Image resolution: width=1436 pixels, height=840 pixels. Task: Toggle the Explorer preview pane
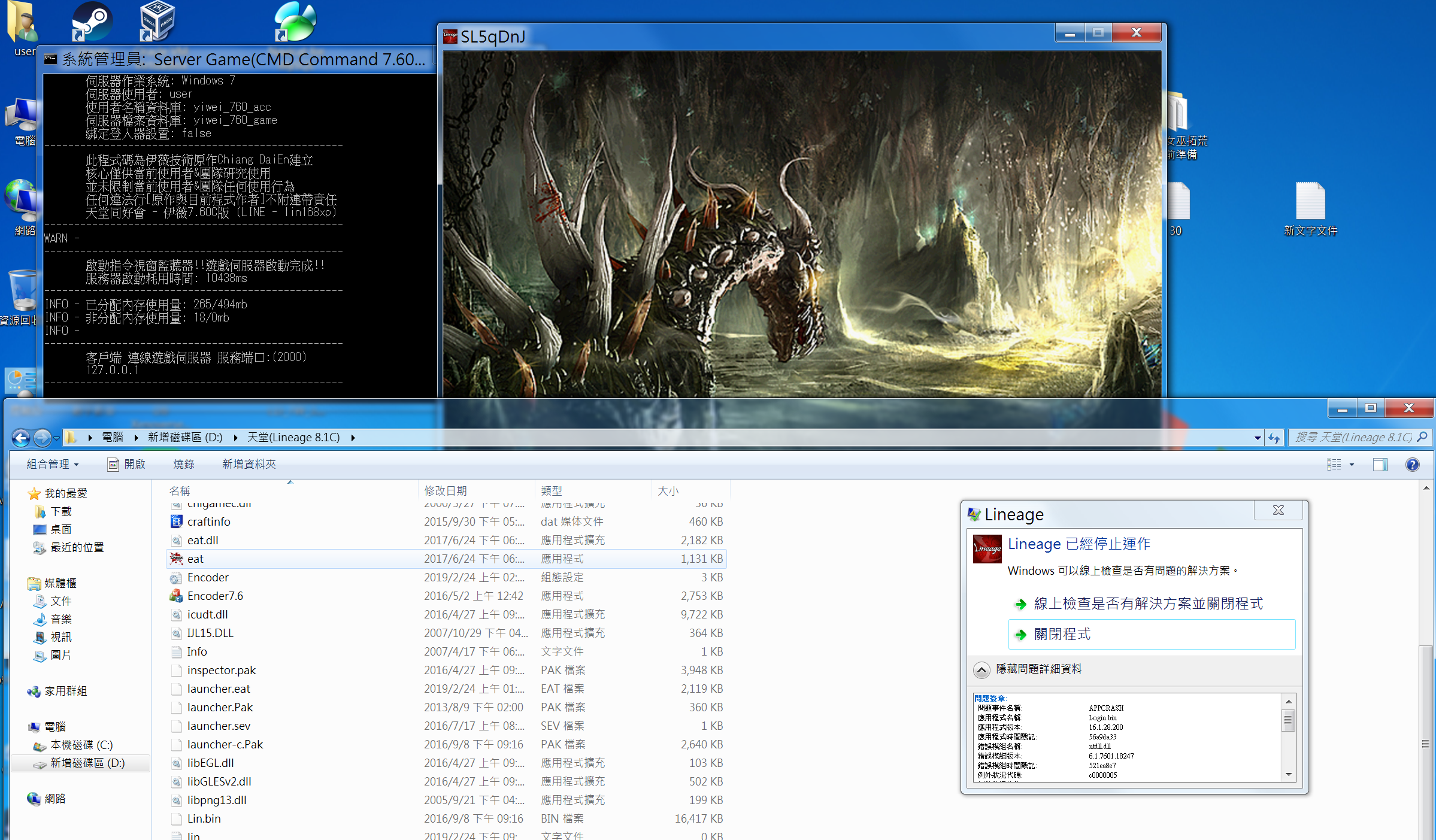(1380, 464)
